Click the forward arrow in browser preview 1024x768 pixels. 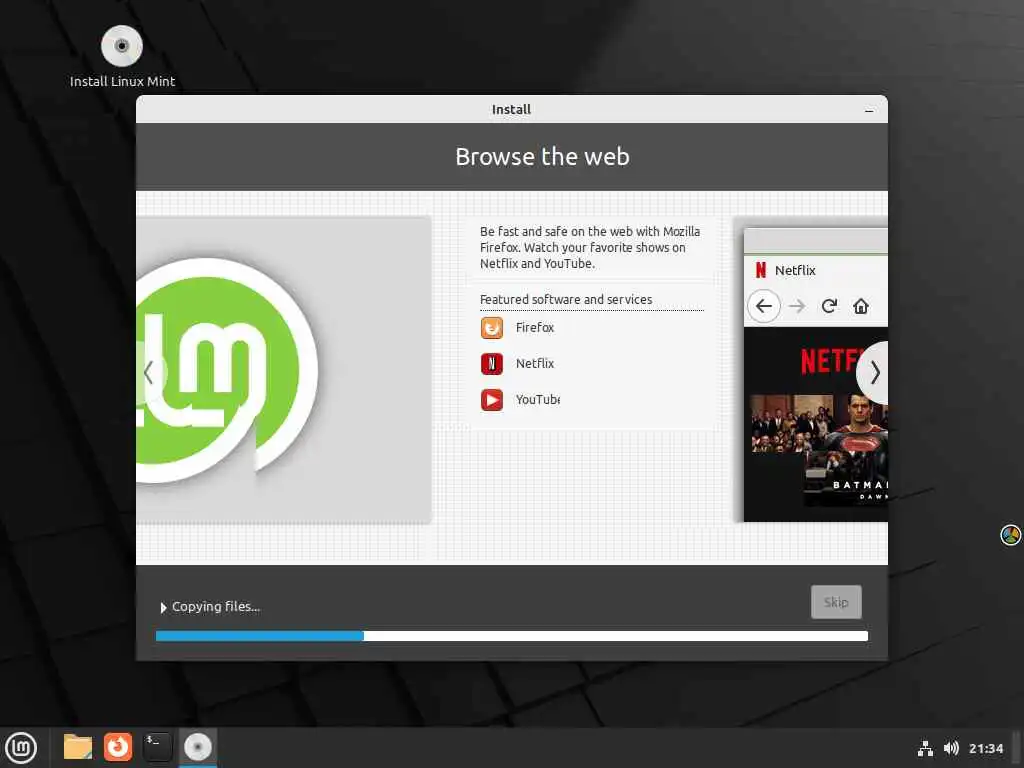tap(797, 306)
